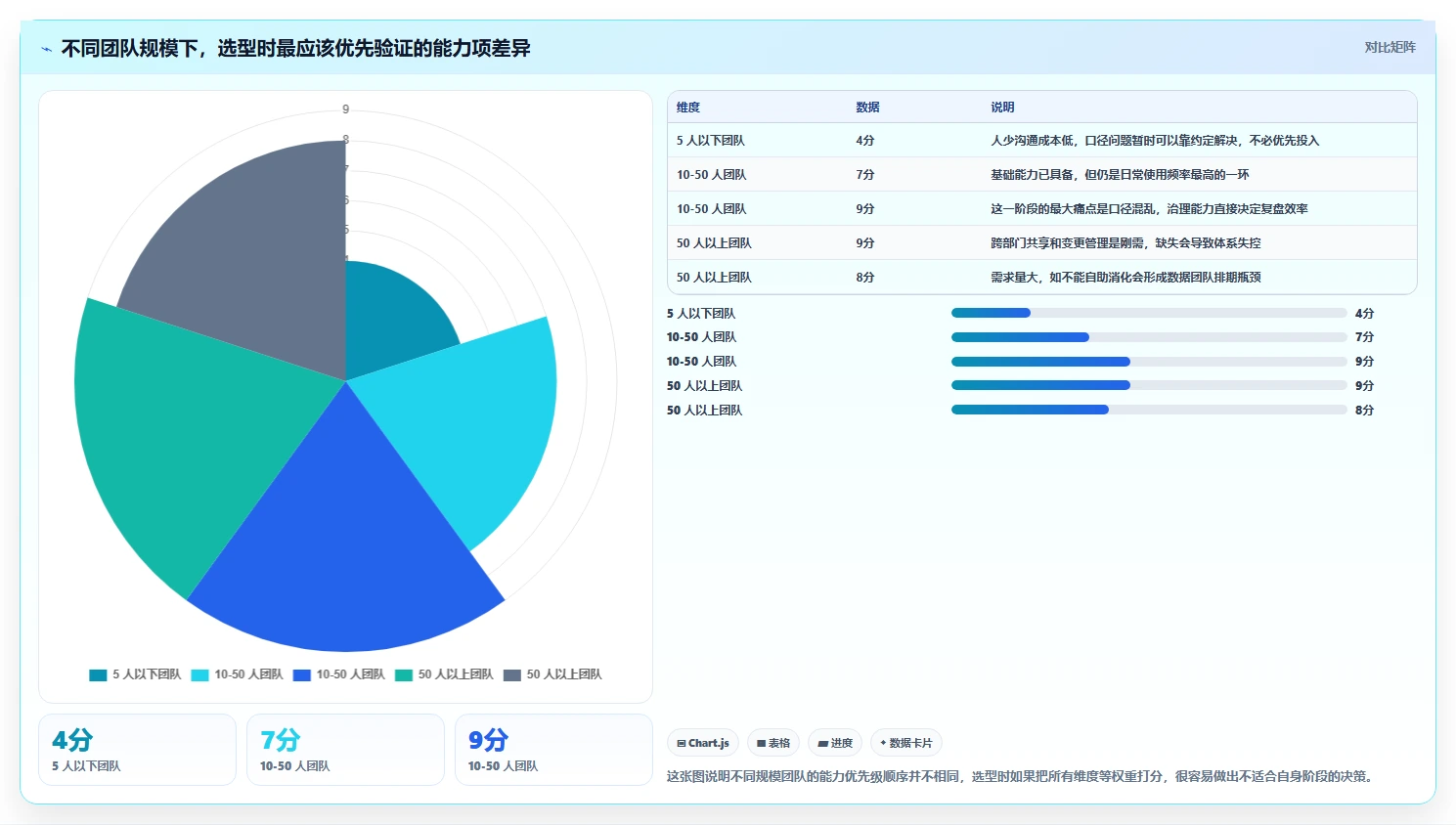1456x825 pixels.
Task: Click the bar icon inside the 进度 chip
Action: point(823,744)
